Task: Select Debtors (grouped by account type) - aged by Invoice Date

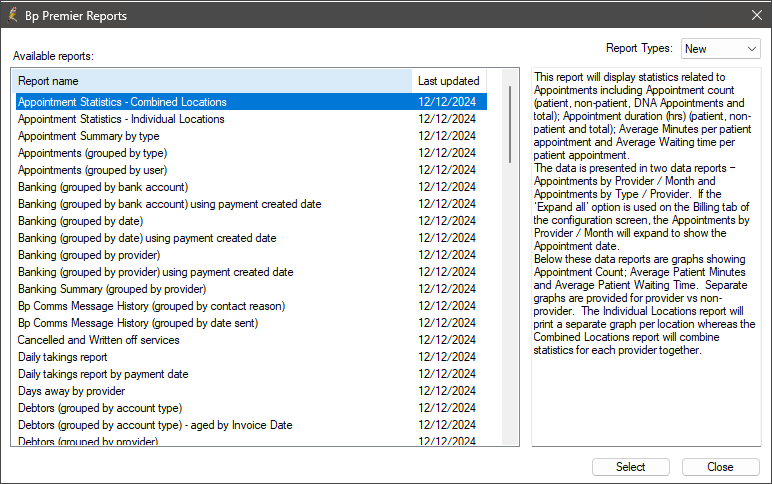Action: (251, 425)
